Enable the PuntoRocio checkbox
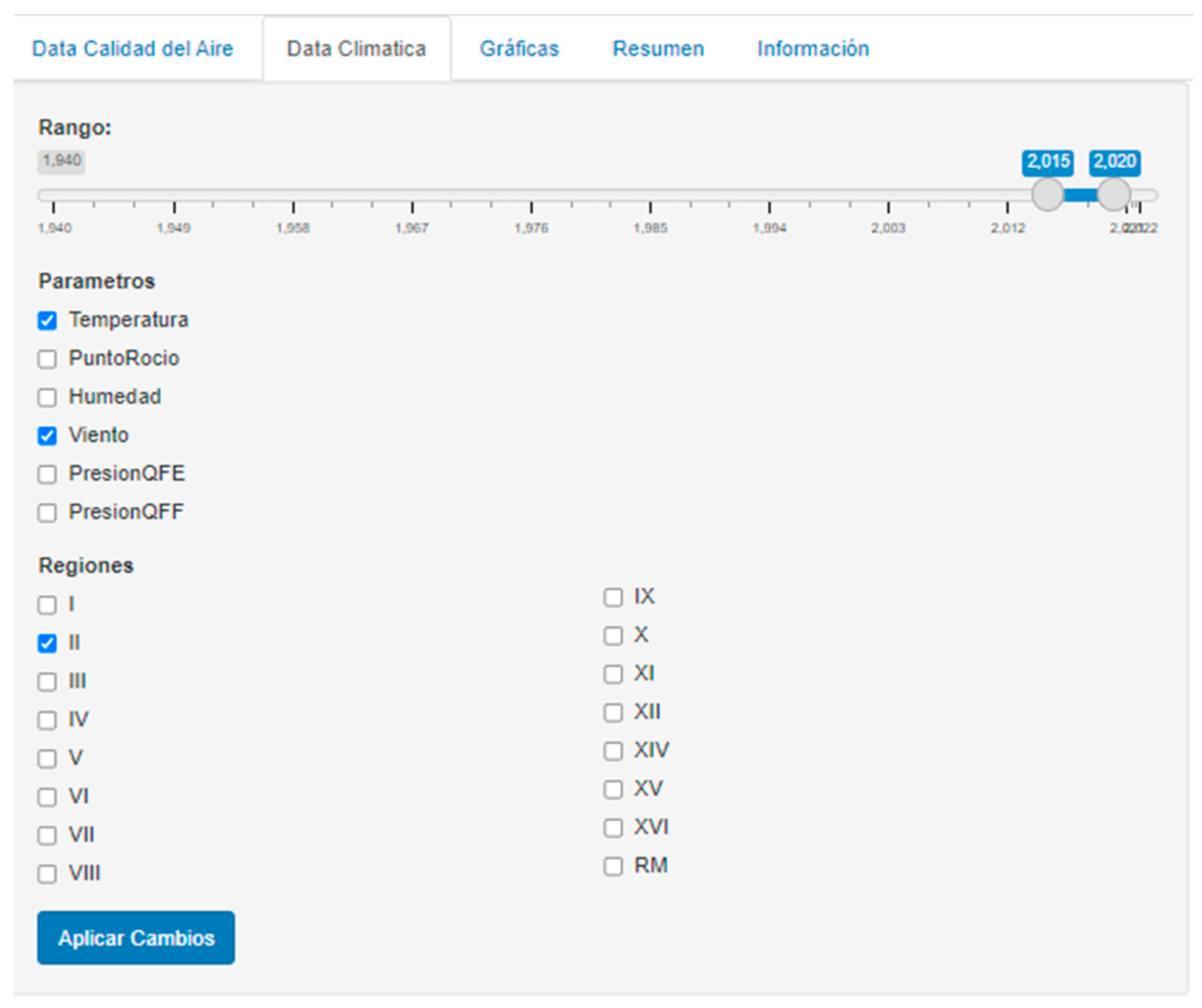1202x1008 pixels. tap(47, 359)
